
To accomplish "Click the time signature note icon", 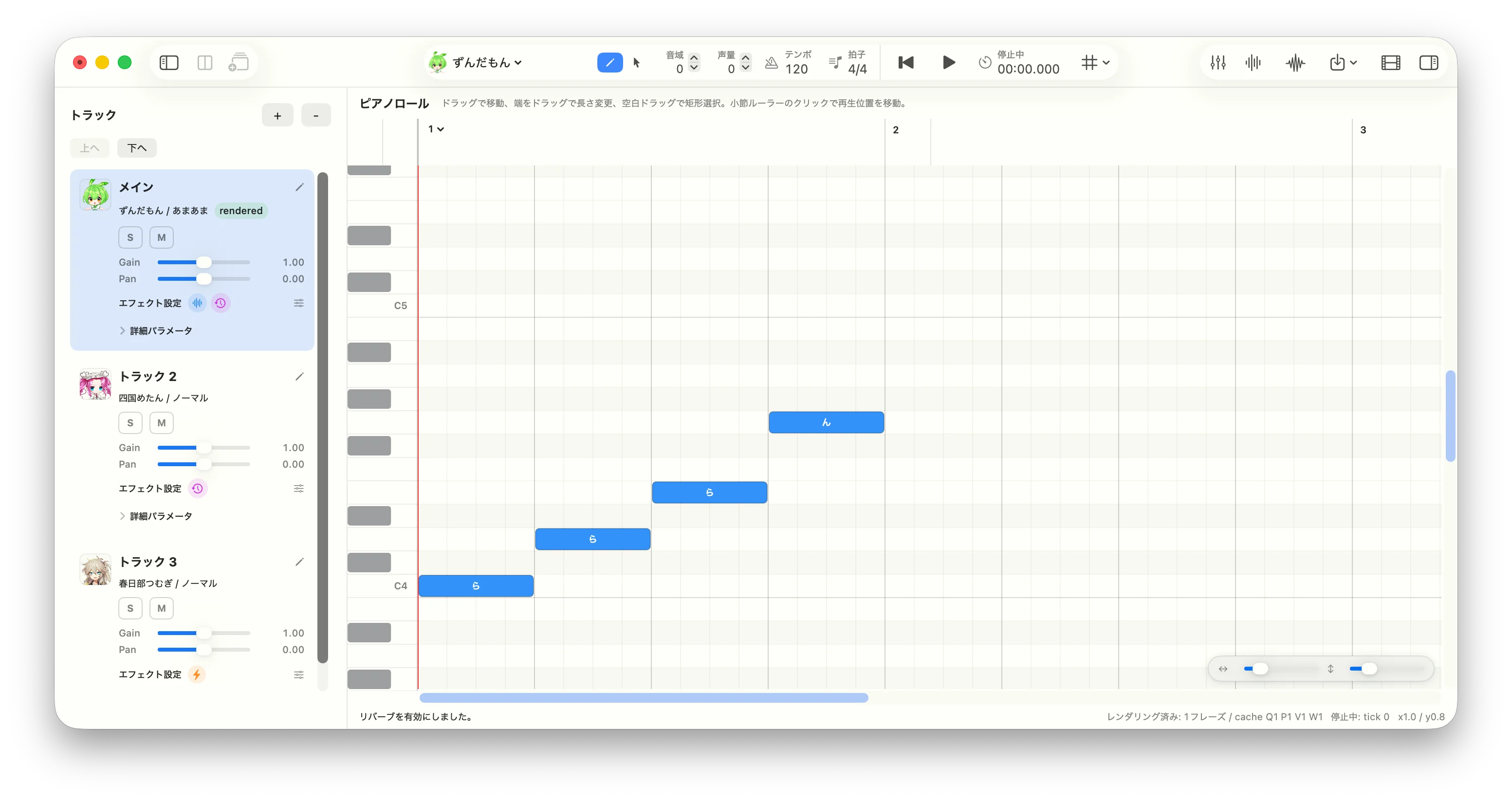I will point(835,62).
